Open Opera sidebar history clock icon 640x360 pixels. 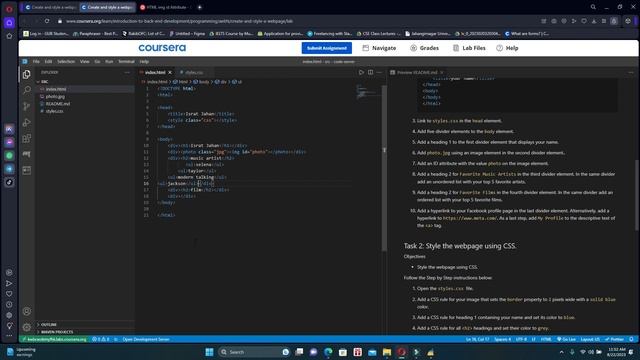(x=9, y=304)
